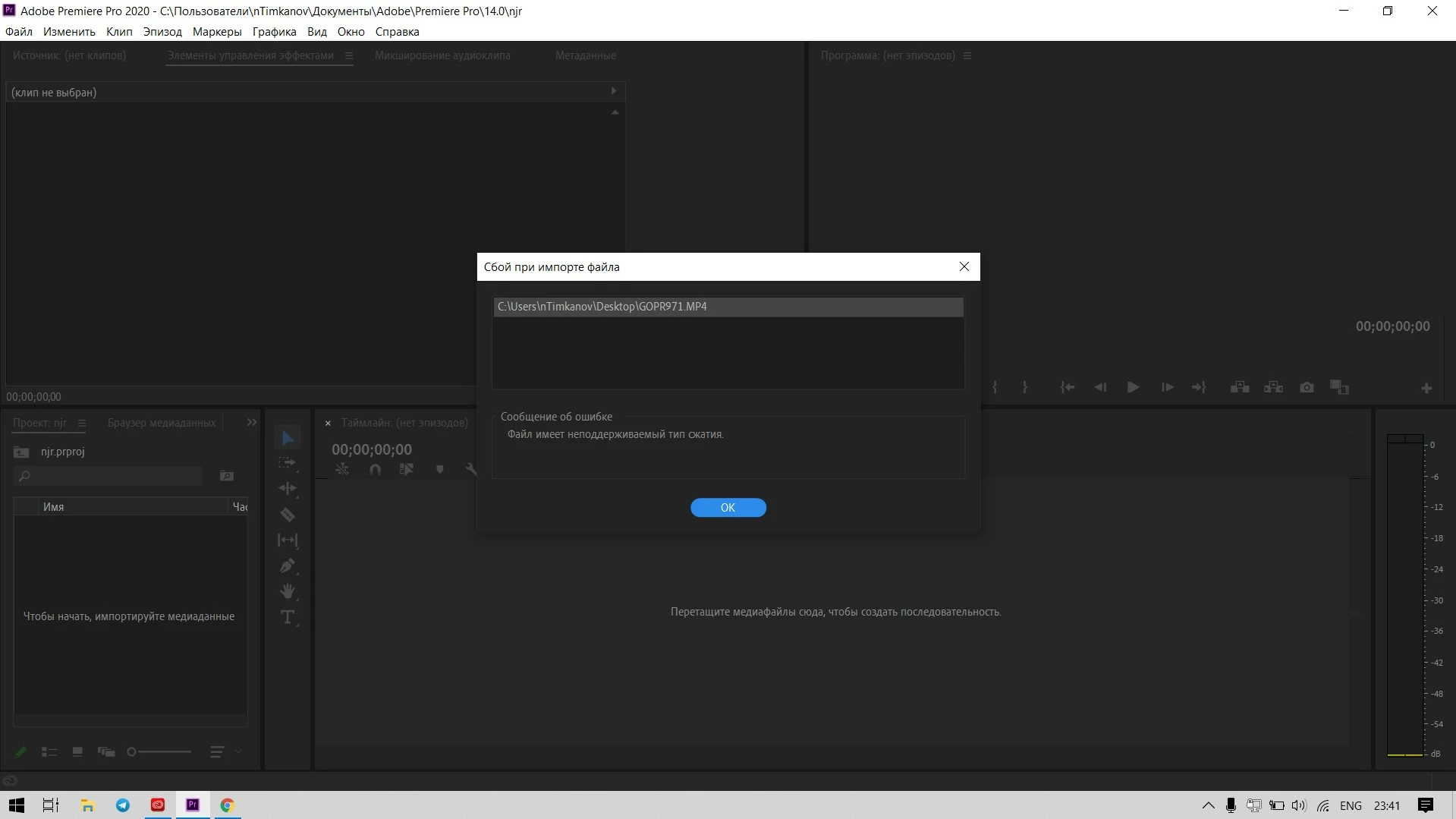This screenshot has width=1456, height=819.
Task: Switch to the Микширование аудиоклипа tab
Action: pyautogui.click(x=442, y=55)
